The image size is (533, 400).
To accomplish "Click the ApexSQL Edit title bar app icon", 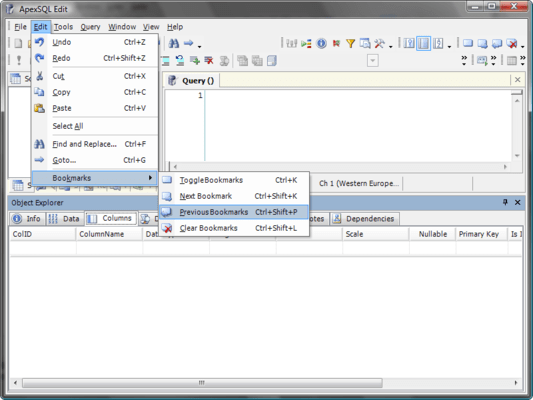I will (x=10, y=9).
